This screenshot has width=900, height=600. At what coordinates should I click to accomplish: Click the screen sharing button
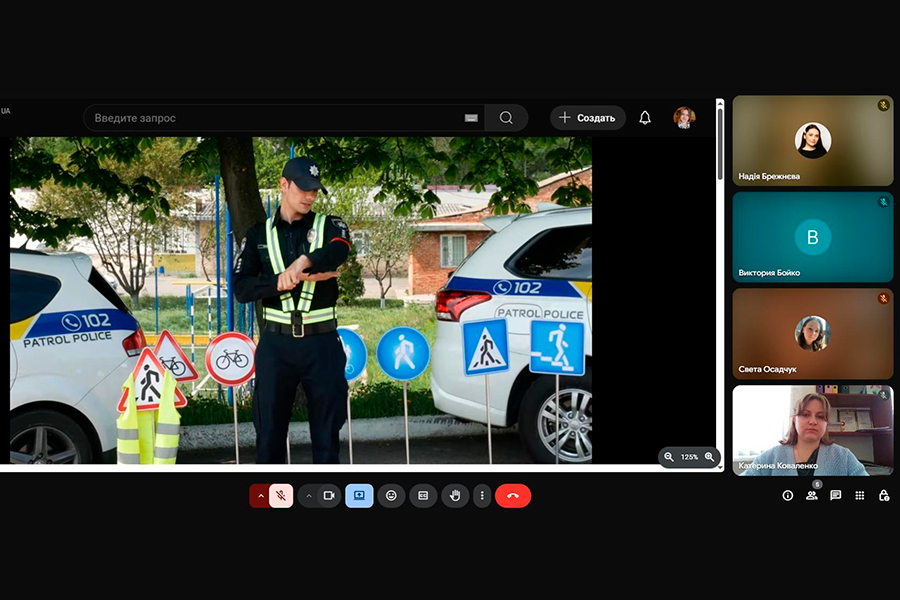coord(359,496)
